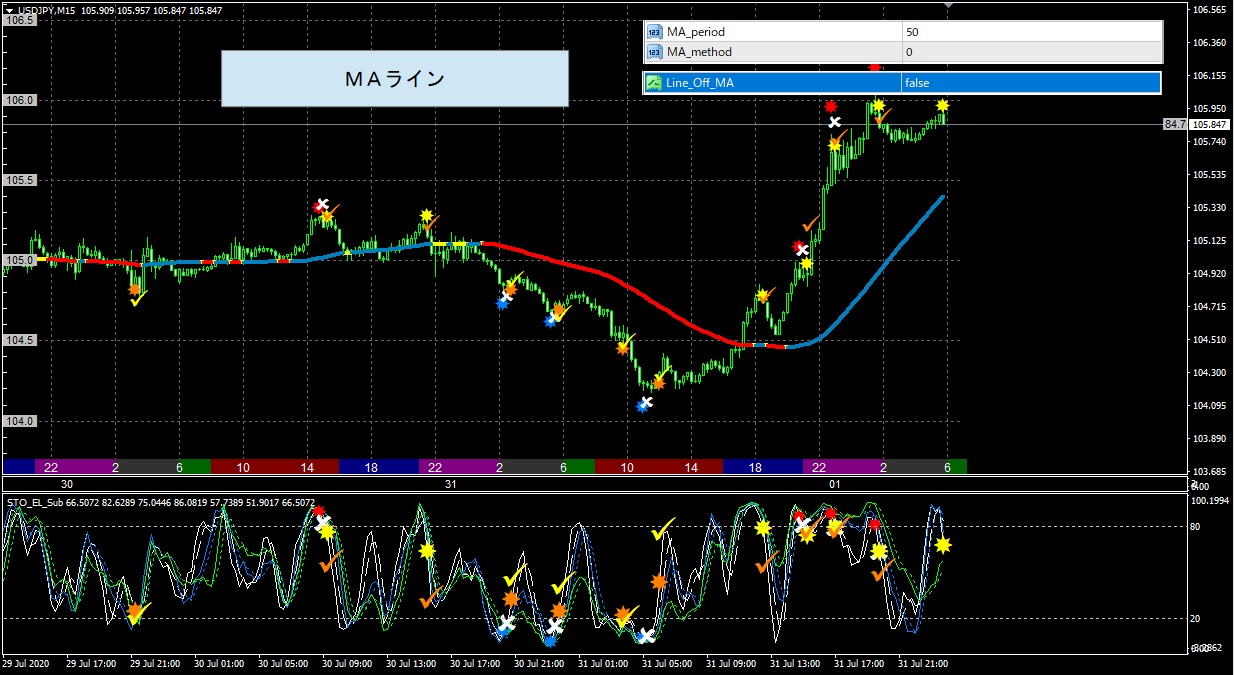Click the red star above the 106.155 high
Viewport: 1234px width, 675px height.
coord(875,67)
